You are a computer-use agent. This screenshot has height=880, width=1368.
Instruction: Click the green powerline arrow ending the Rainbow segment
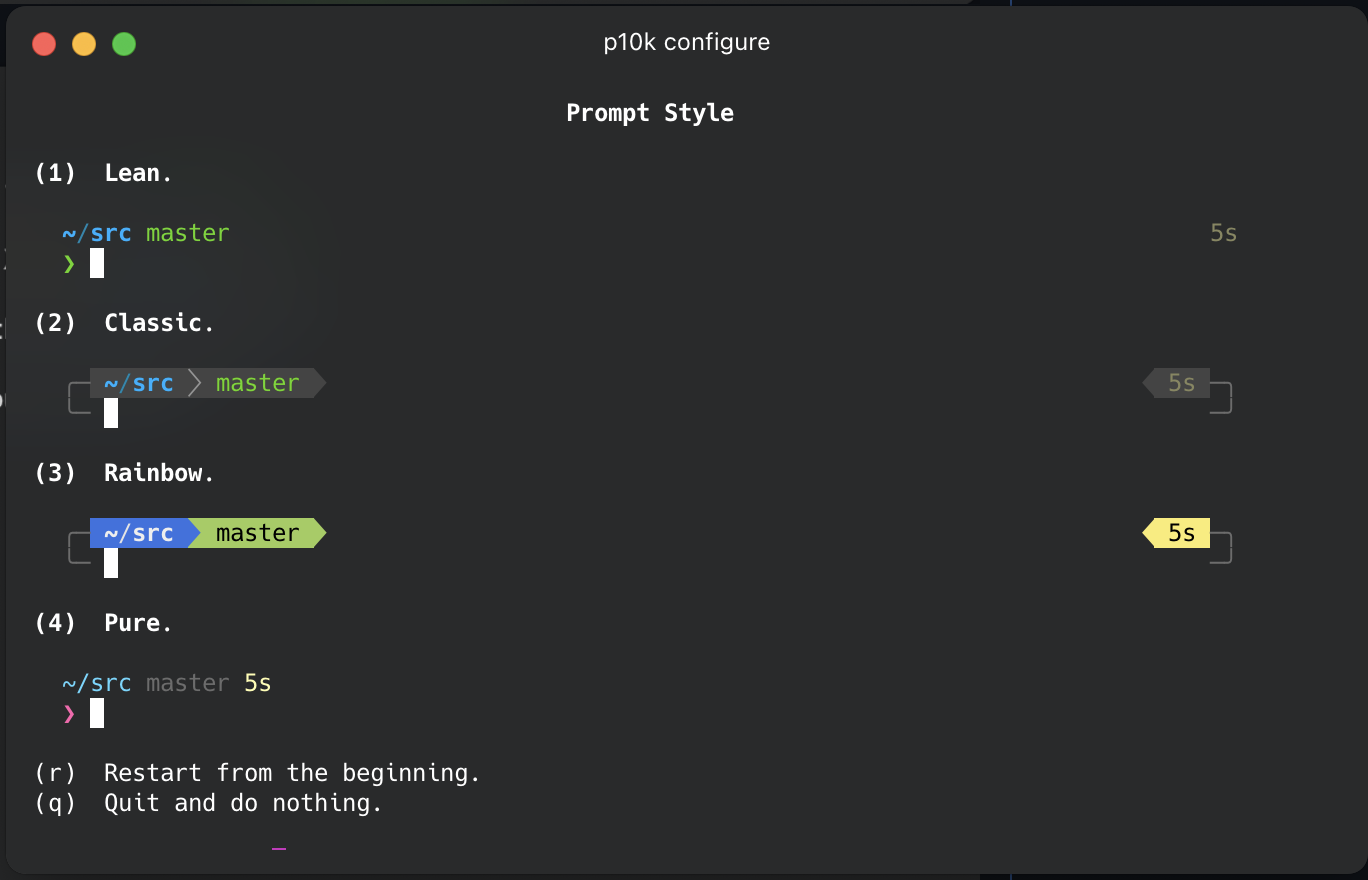tap(318, 532)
